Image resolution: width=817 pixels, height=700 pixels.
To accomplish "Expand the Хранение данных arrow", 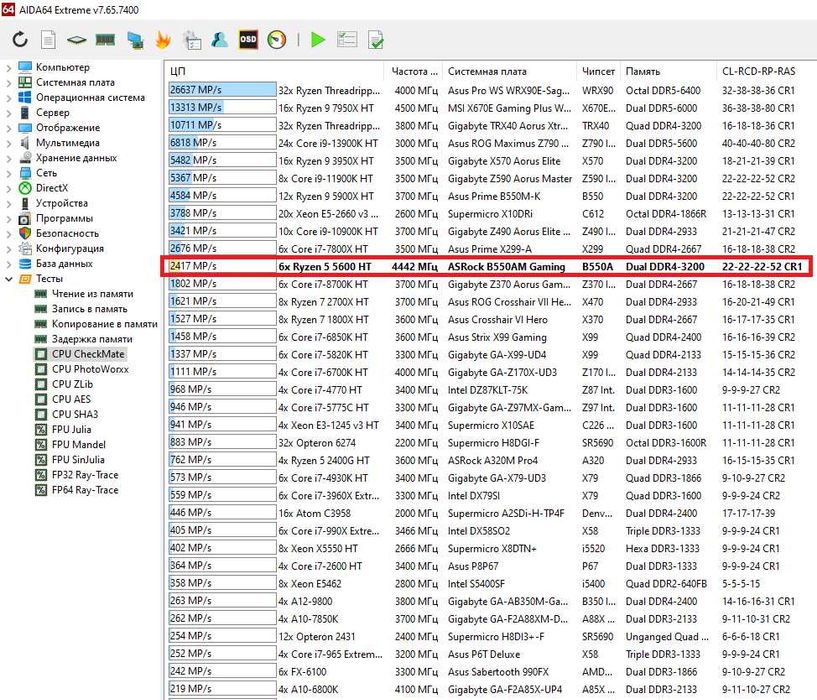I will [x=8, y=158].
